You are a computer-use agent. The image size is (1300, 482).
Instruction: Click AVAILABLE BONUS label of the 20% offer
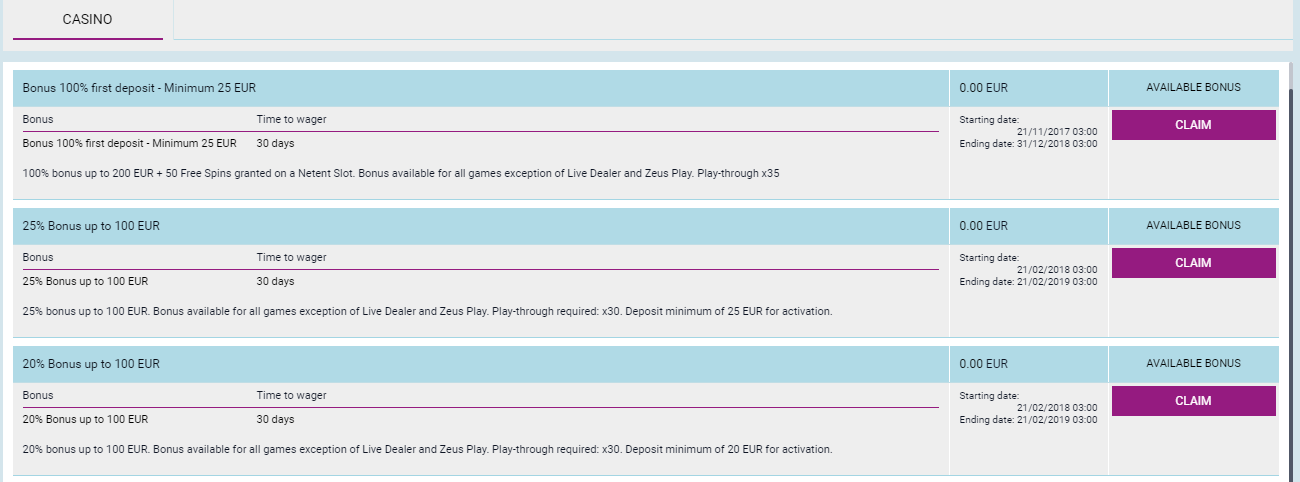click(x=1193, y=364)
